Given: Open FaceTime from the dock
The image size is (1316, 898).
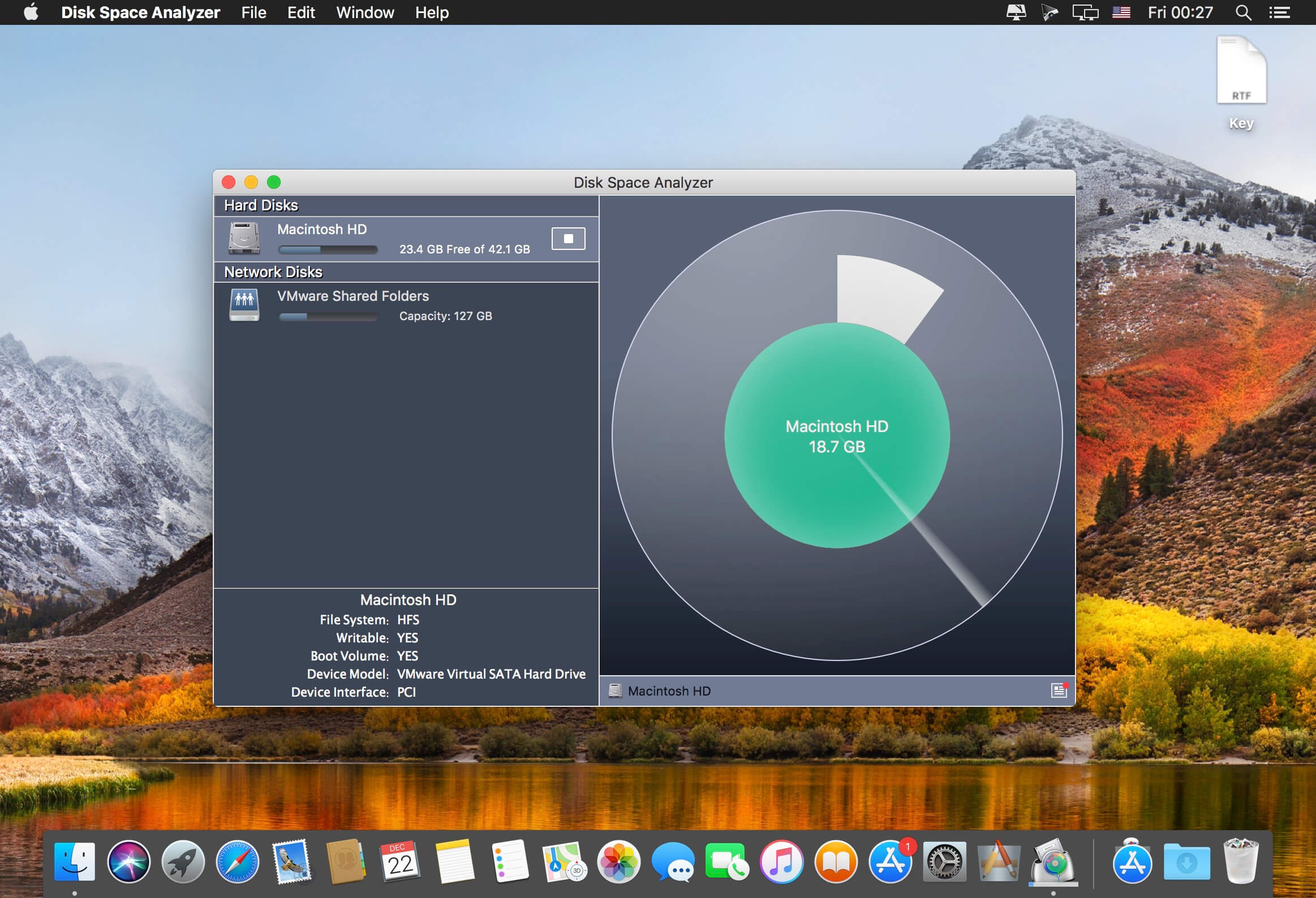Looking at the screenshot, I should (x=727, y=861).
